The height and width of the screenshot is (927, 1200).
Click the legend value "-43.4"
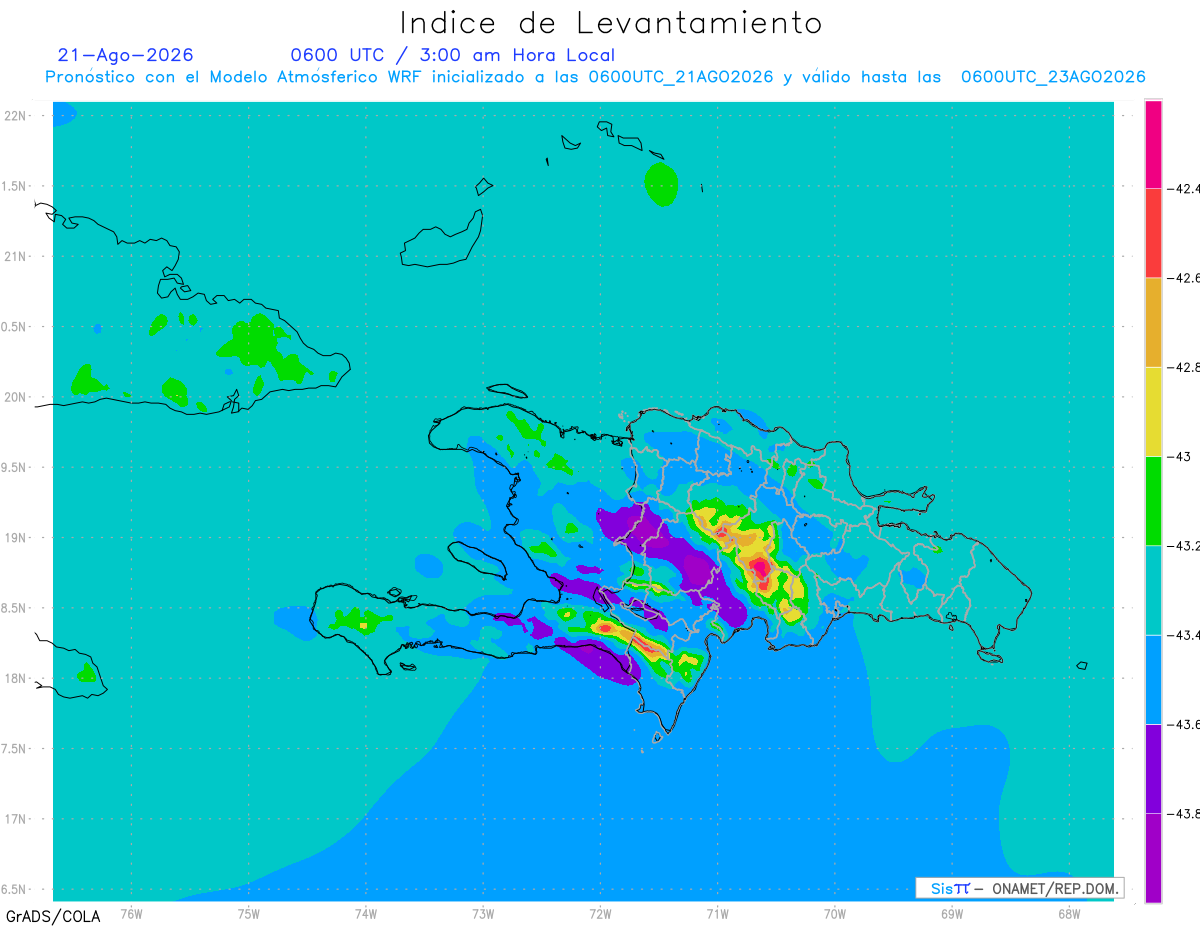click(x=1183, y=635)
